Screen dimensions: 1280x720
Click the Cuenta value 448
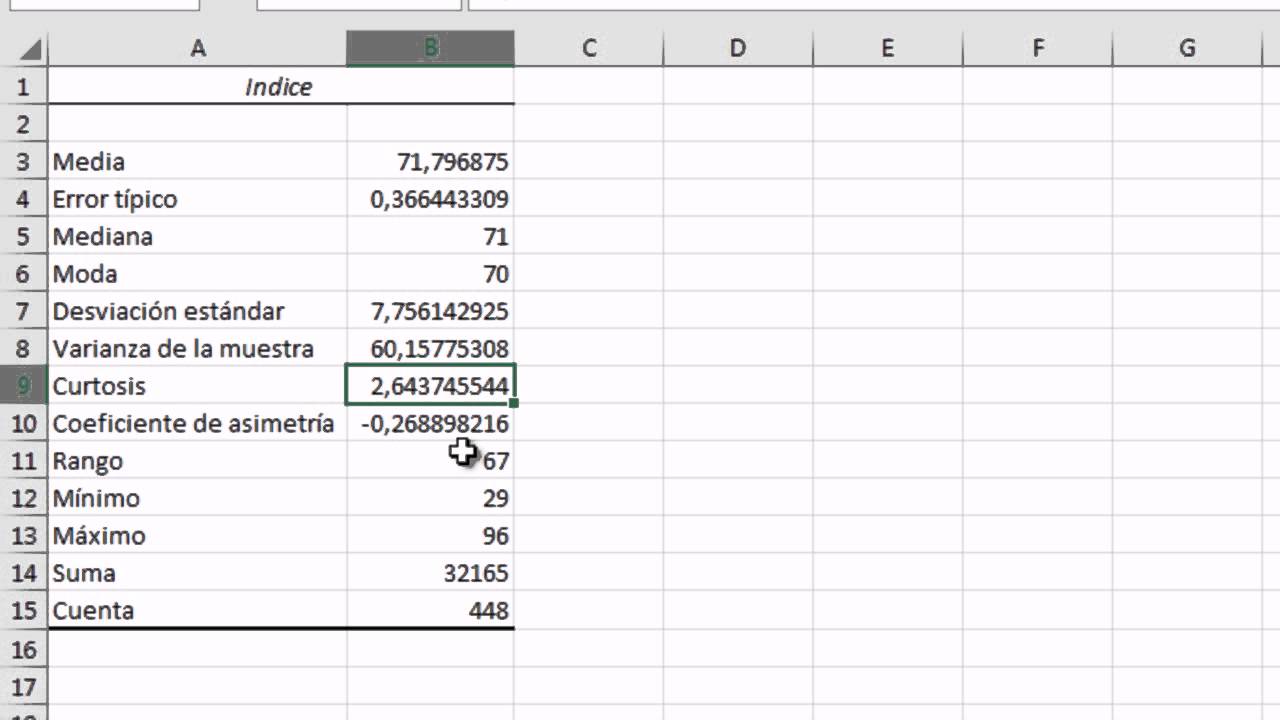431,611
